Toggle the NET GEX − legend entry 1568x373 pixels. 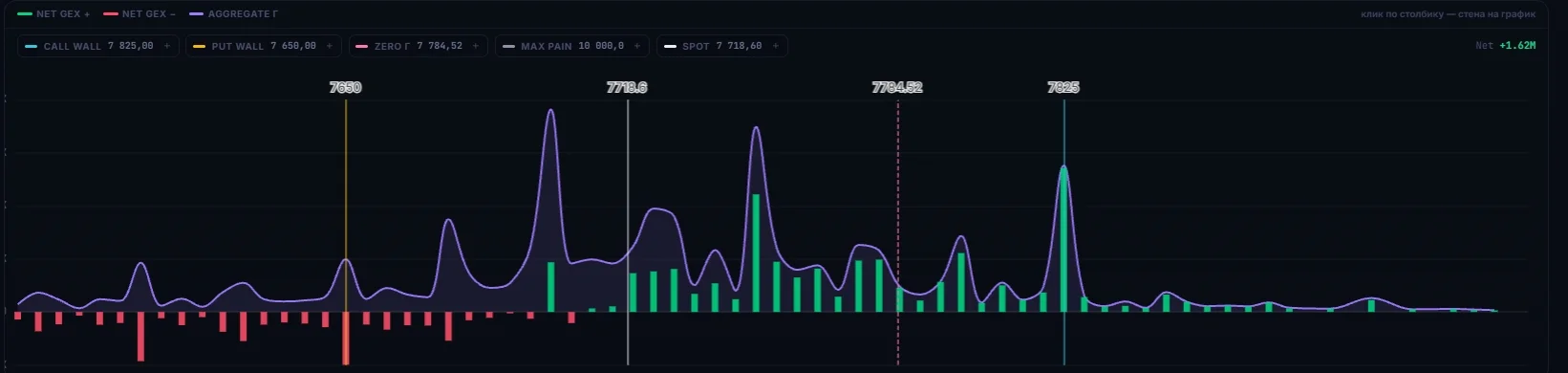140,14
